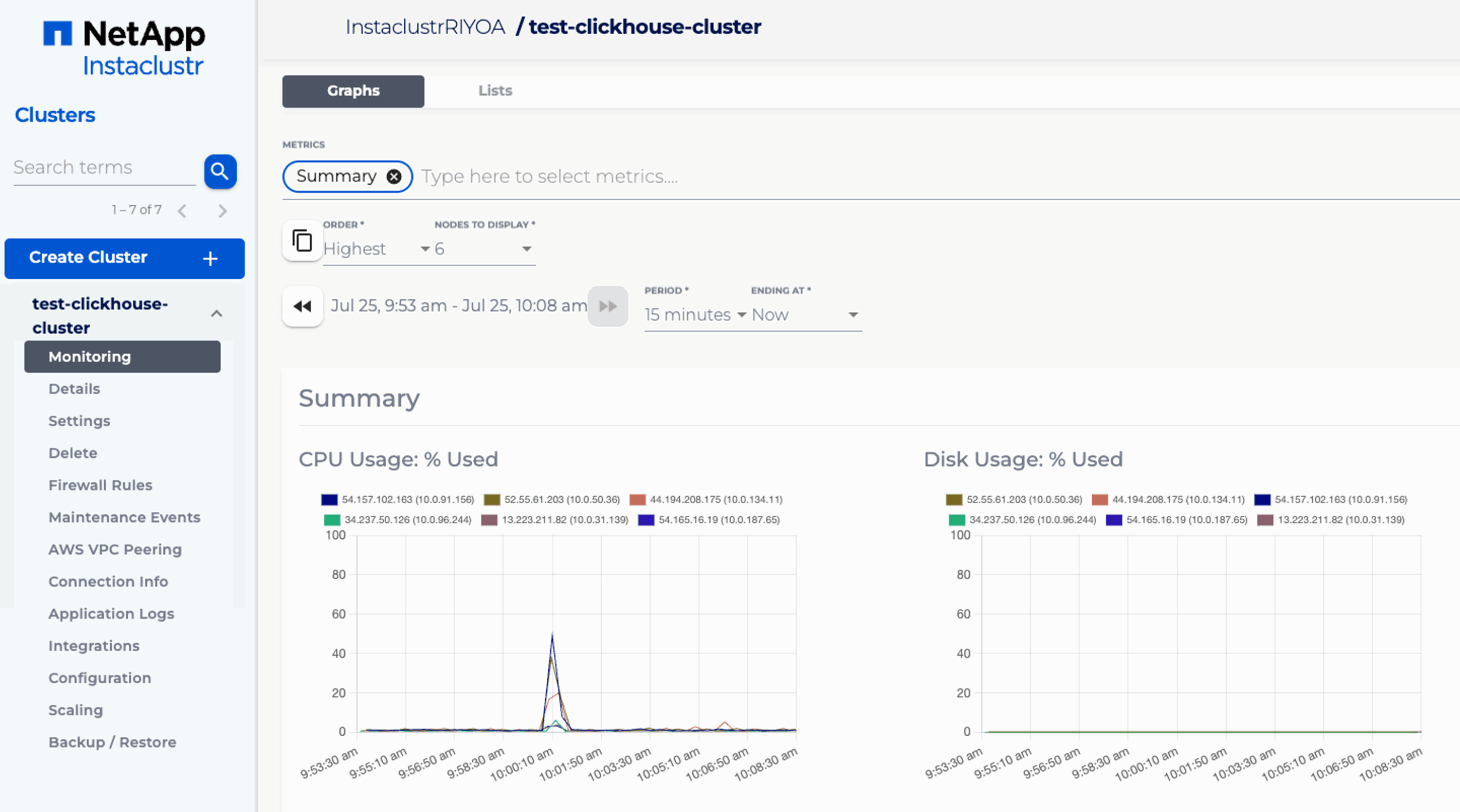This screenshot has height=812, width=1460.
Task: Focus the metrics selection input field
Action: pyautogui.click(x=935, y=177)
